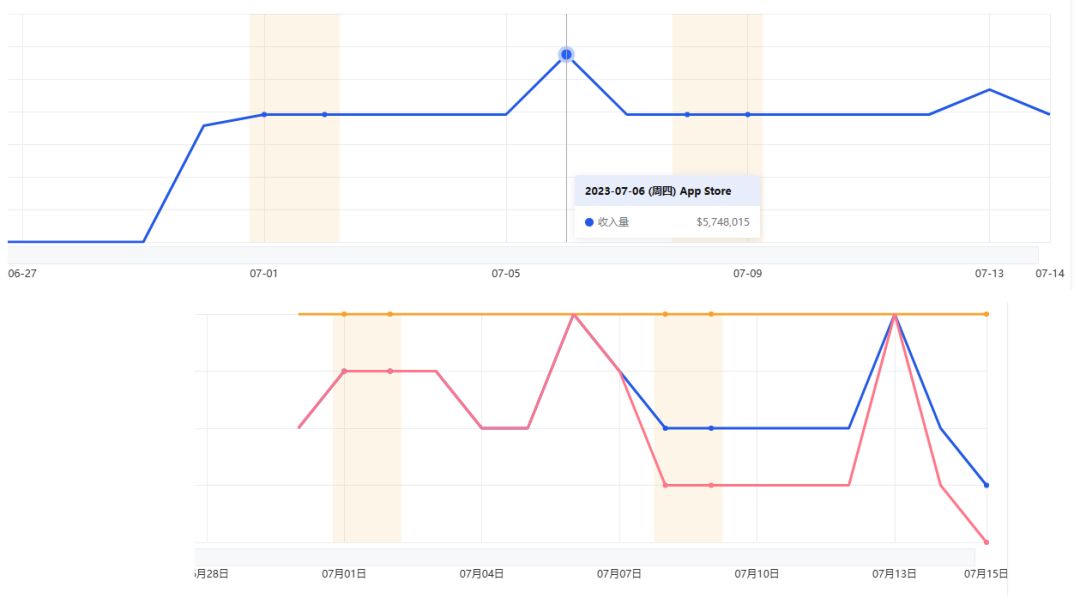Click the 07月10日 axis label

[x=756, y=574]
